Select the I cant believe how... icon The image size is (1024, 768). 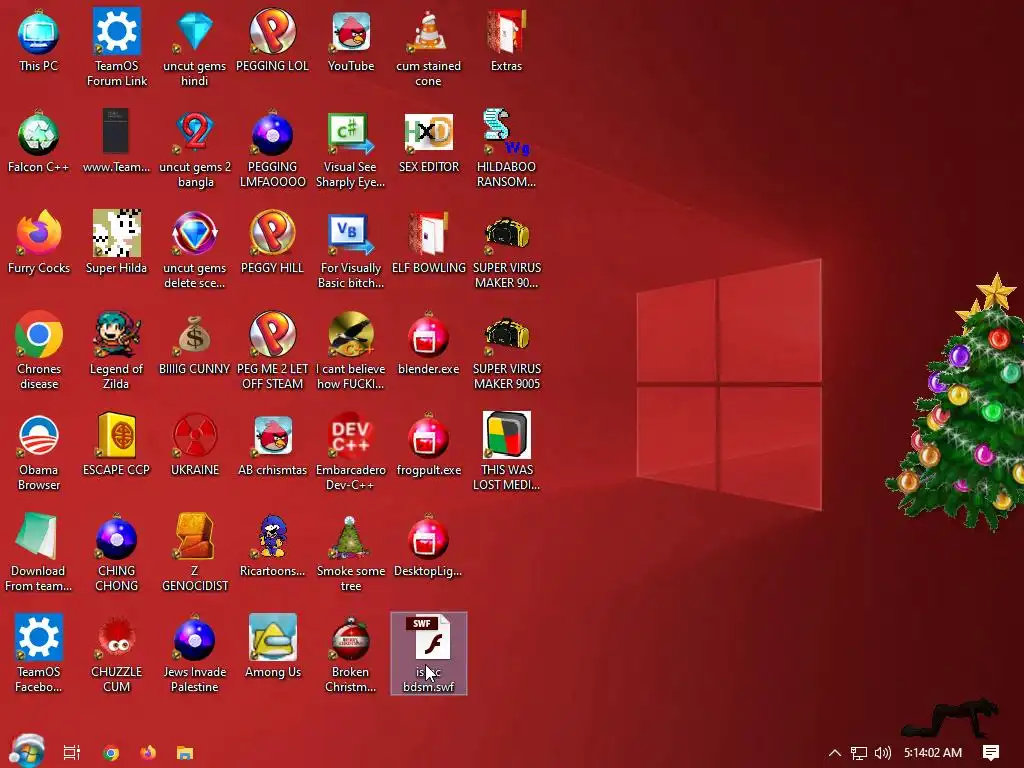pos(351,351)
